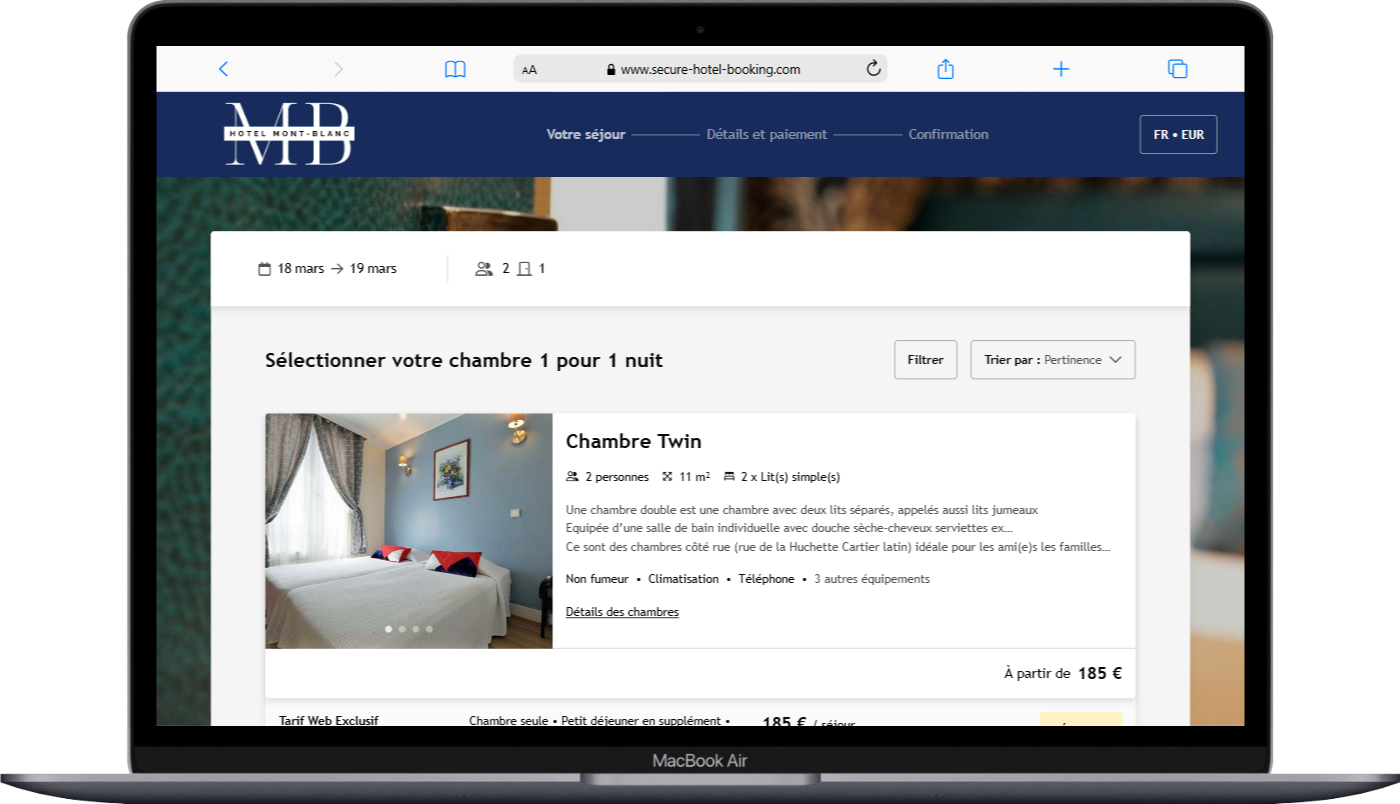Click the calendar icon beside 18 mars
Viewport: 1400px width, 804px height.
pos(265,269)
